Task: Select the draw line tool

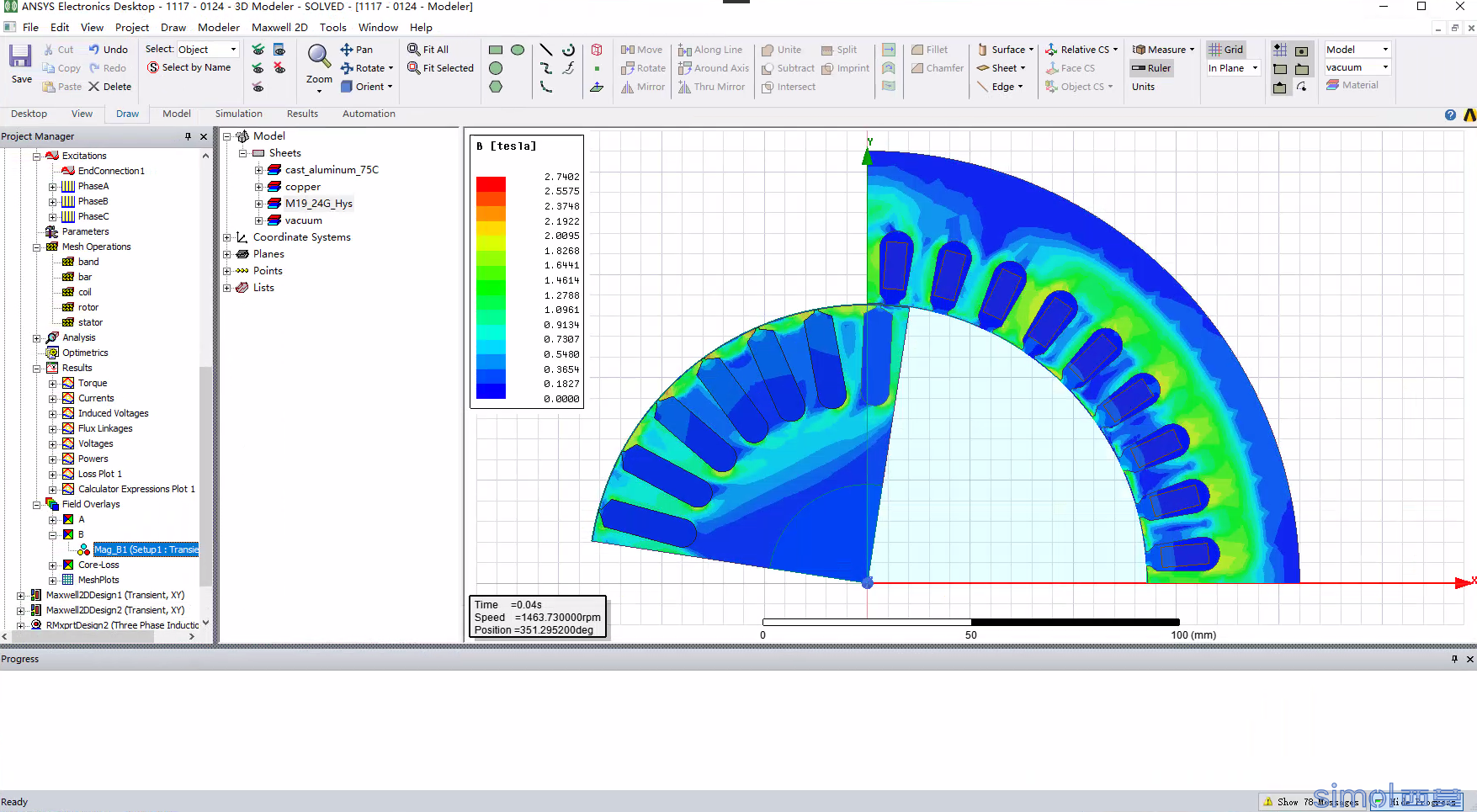Action: 546,50
